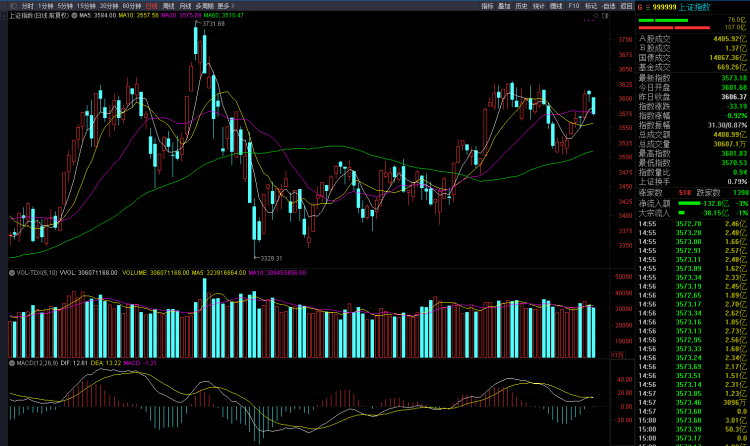Click the 画线 drawing tool button
This screenshot has width=750, height=446.
555,6
